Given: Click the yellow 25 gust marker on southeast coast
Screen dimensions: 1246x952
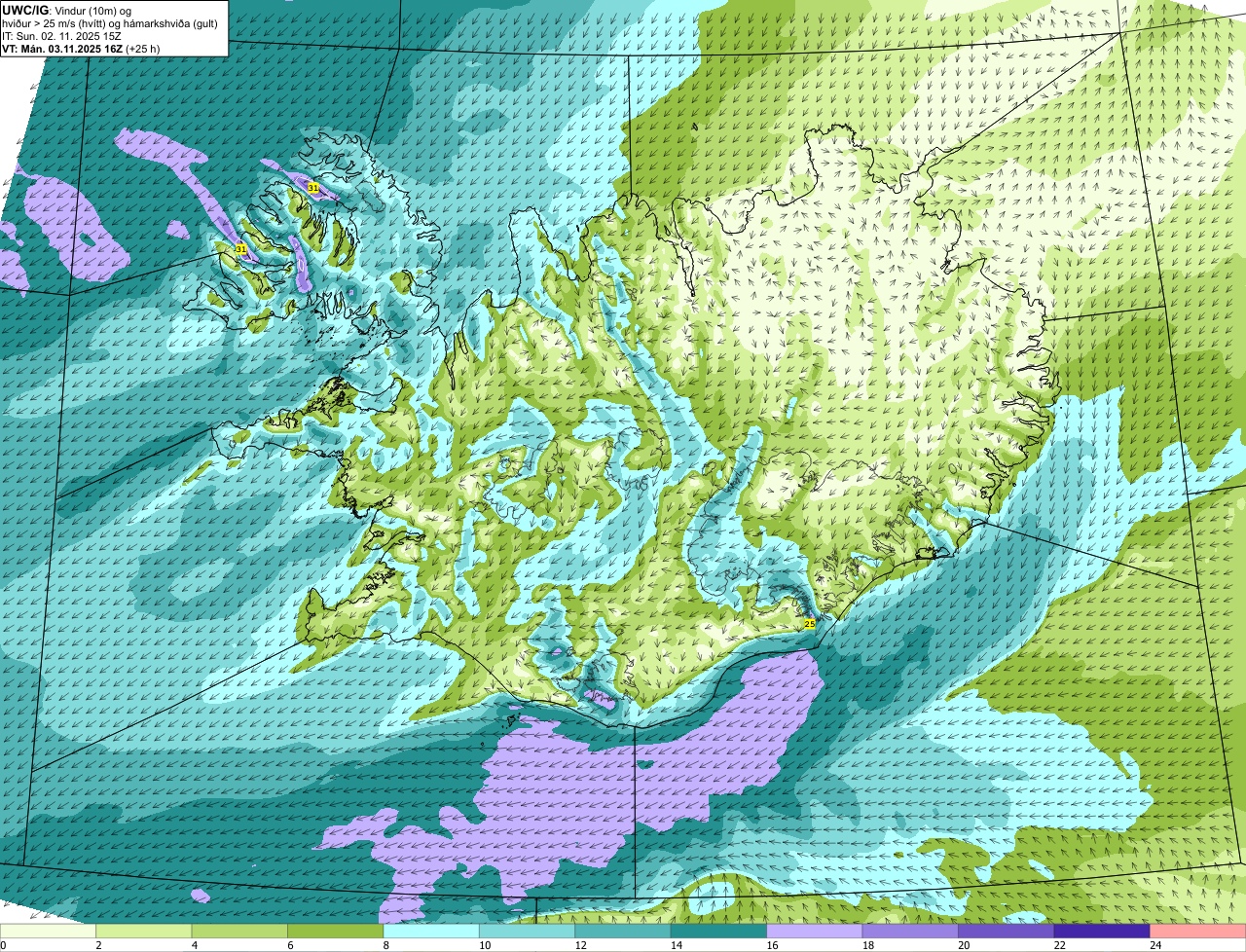Looking at the screenshot, I should [810, 623].
